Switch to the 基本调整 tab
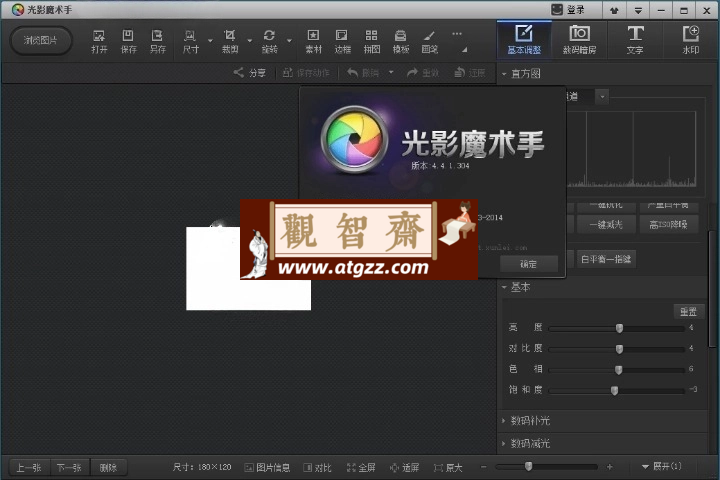Viewport: 720px width, 480px height. coord(524,40)
